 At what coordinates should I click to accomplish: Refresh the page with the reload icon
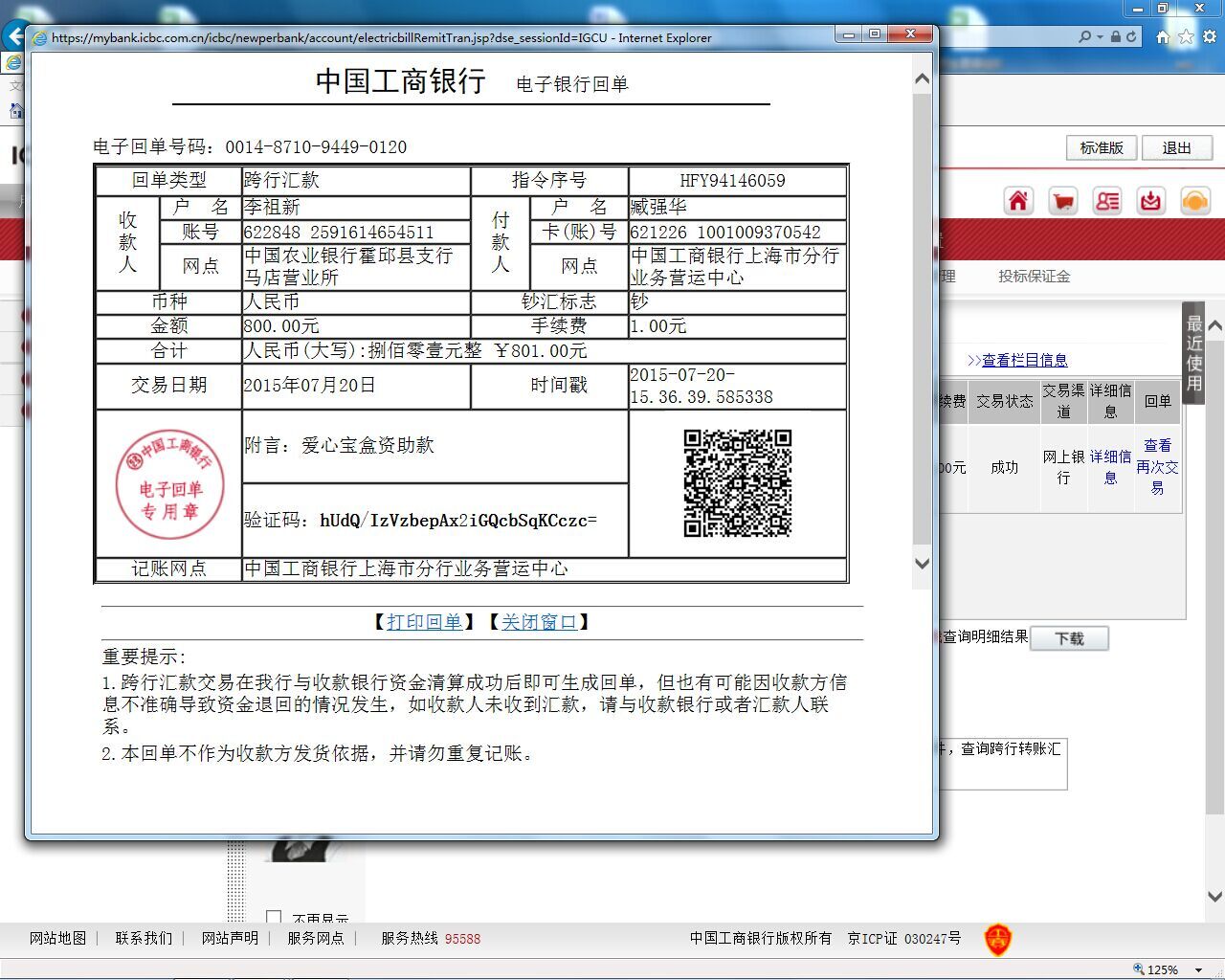pos(1131,36)
